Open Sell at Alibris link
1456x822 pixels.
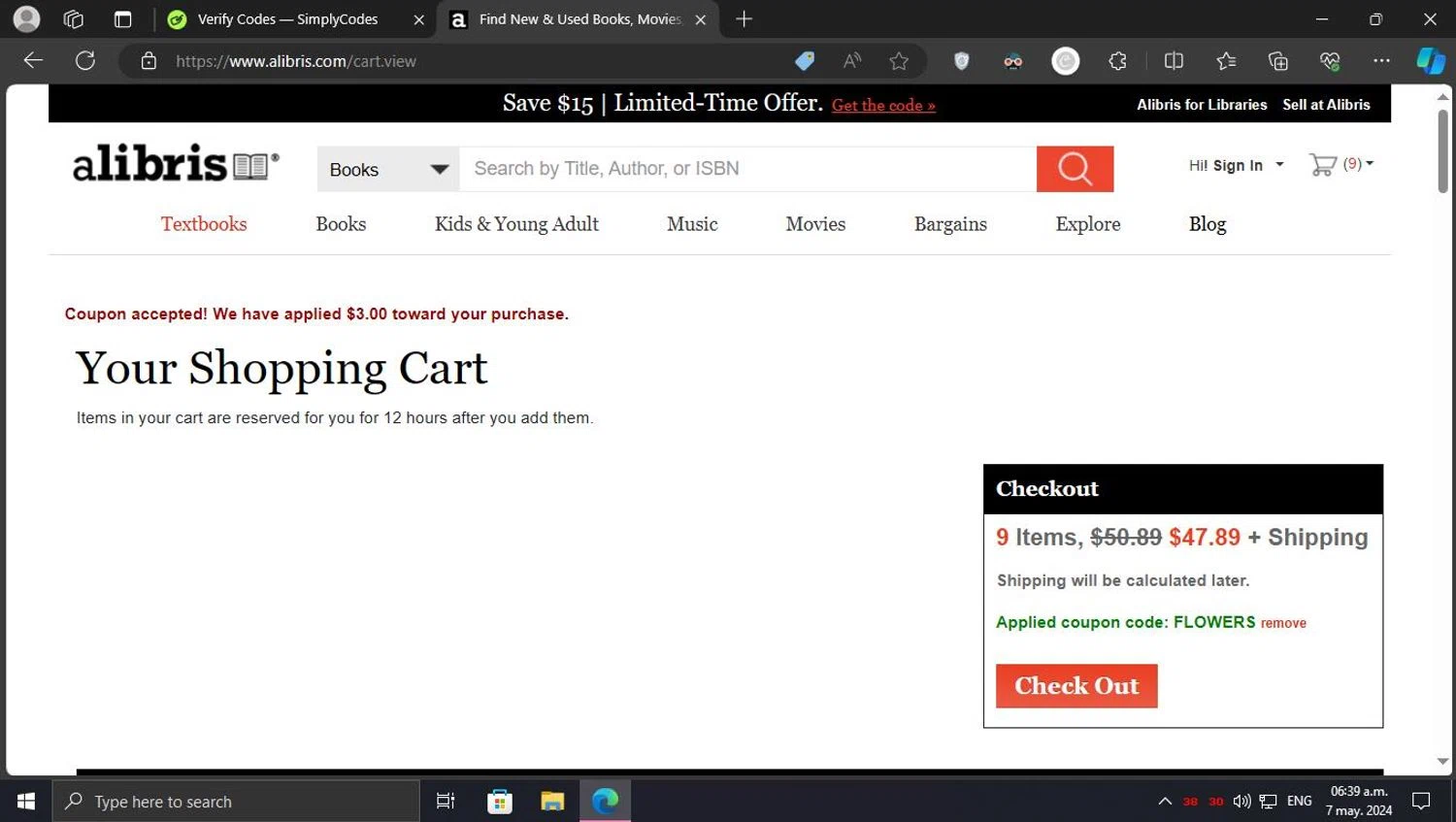[1326, 105]
